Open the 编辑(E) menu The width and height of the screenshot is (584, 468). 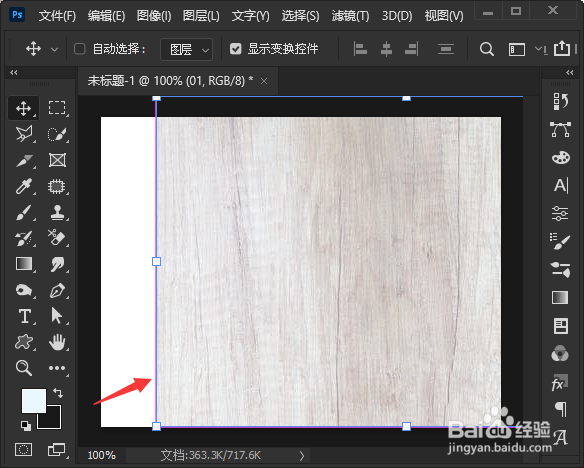coord(106,16)
